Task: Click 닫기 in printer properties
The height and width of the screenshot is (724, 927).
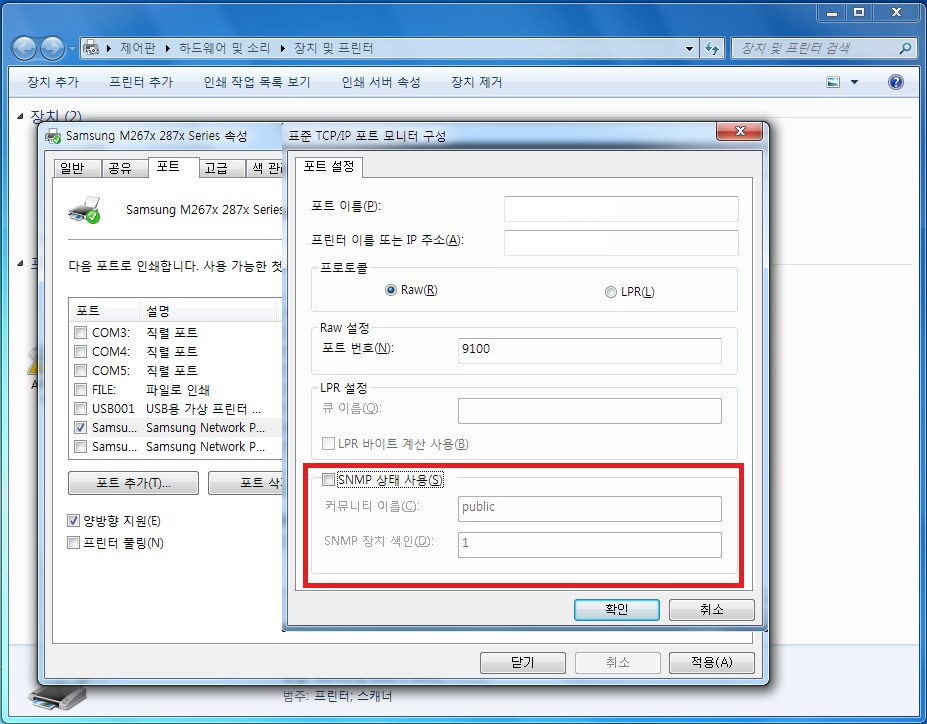Action: click(523, 663)
